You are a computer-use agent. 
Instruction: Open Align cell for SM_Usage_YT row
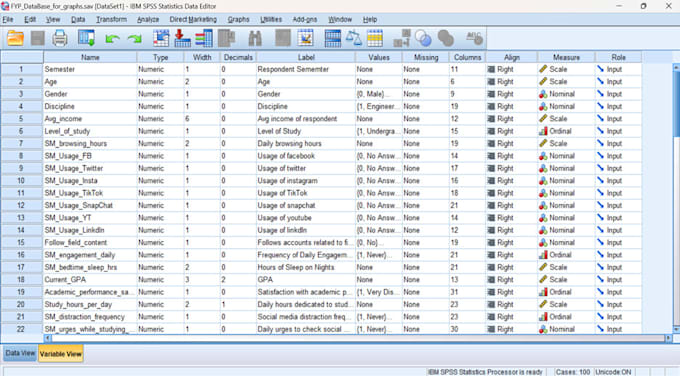(512, 218)
